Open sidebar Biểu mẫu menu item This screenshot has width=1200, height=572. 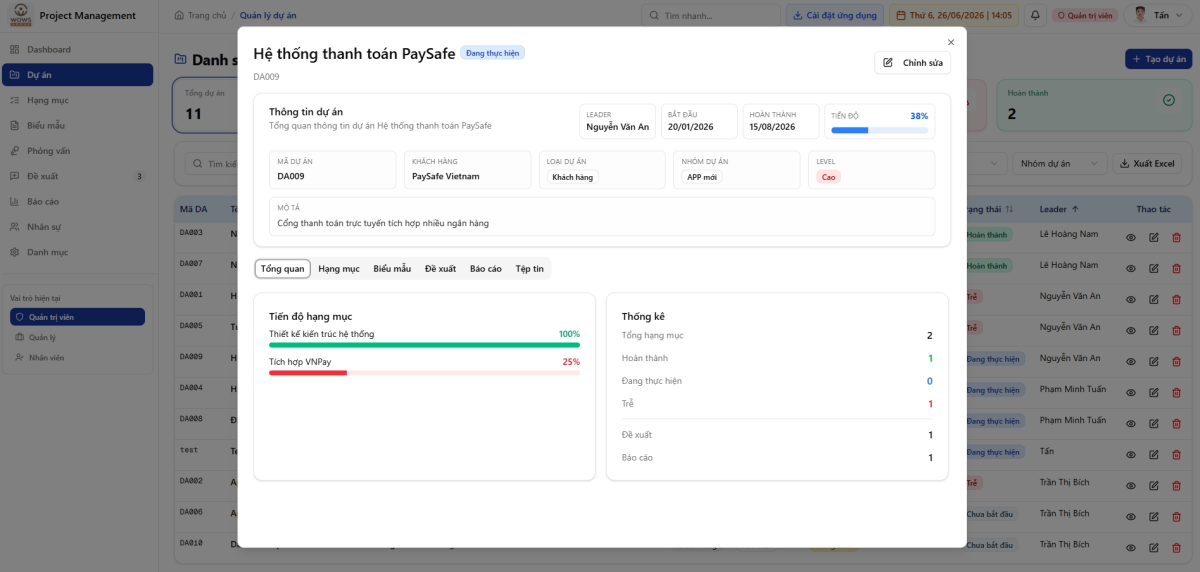[x=77, y=126]
